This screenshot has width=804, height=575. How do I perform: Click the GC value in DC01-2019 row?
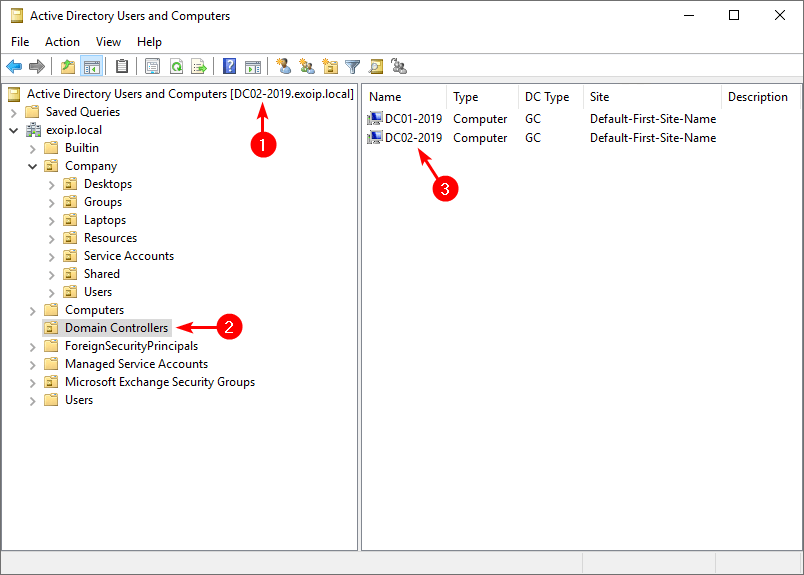(x=533, y=119)
